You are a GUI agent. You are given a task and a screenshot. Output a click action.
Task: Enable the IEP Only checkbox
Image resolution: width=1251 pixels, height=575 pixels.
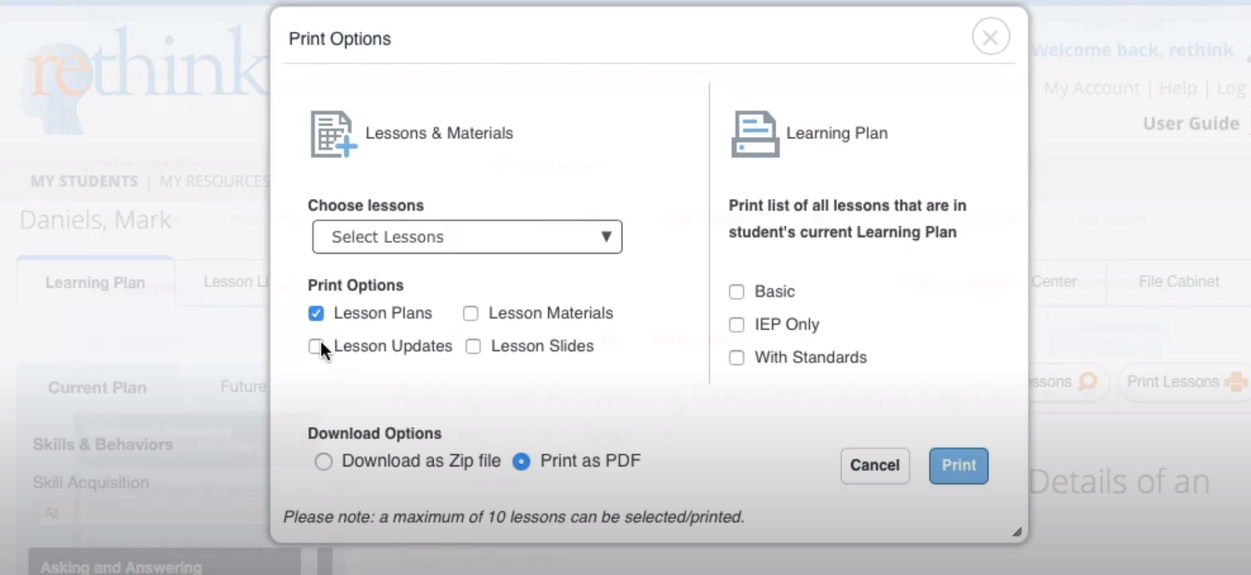(737, 325)
